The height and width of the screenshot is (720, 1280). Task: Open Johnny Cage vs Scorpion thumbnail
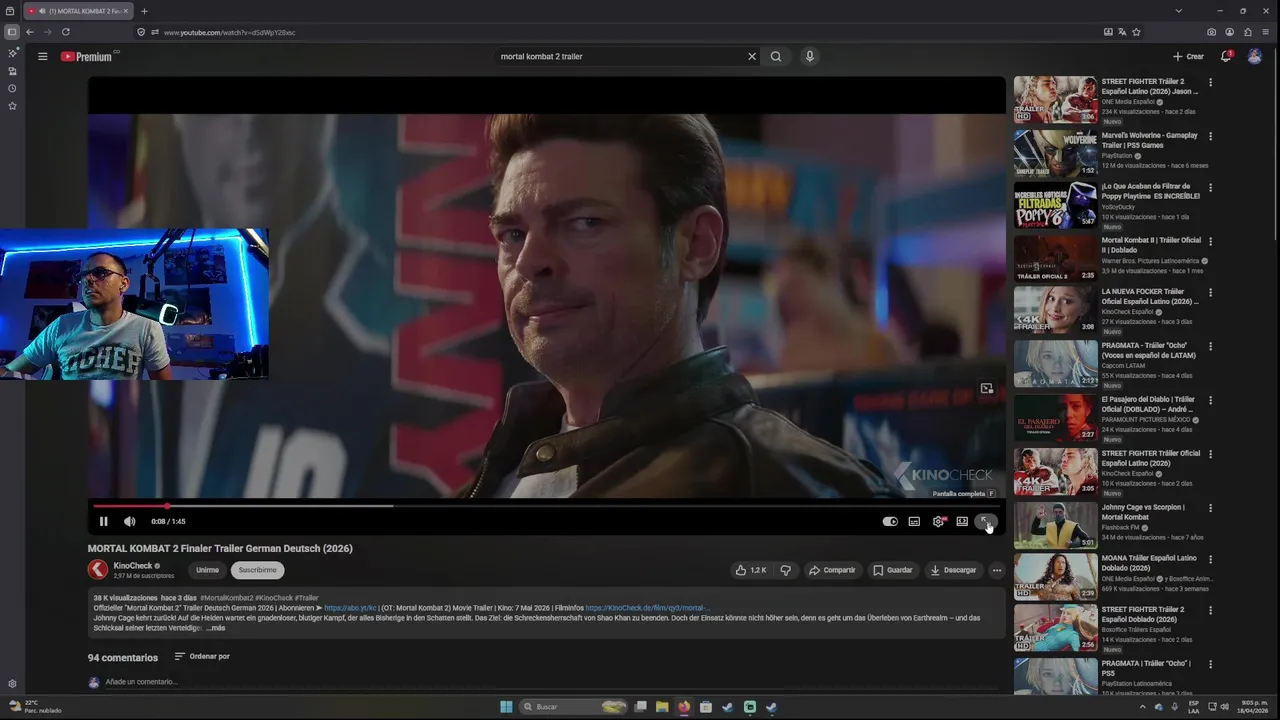click(1055, 525)
